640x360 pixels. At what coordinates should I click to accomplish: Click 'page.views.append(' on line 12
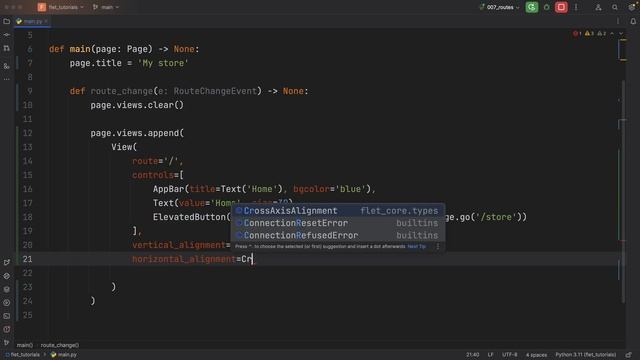click(x=137, y=133)
